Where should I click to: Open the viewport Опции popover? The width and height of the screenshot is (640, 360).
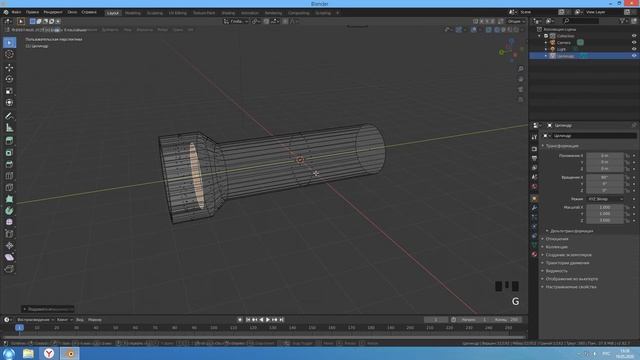(x=516, y=21)
